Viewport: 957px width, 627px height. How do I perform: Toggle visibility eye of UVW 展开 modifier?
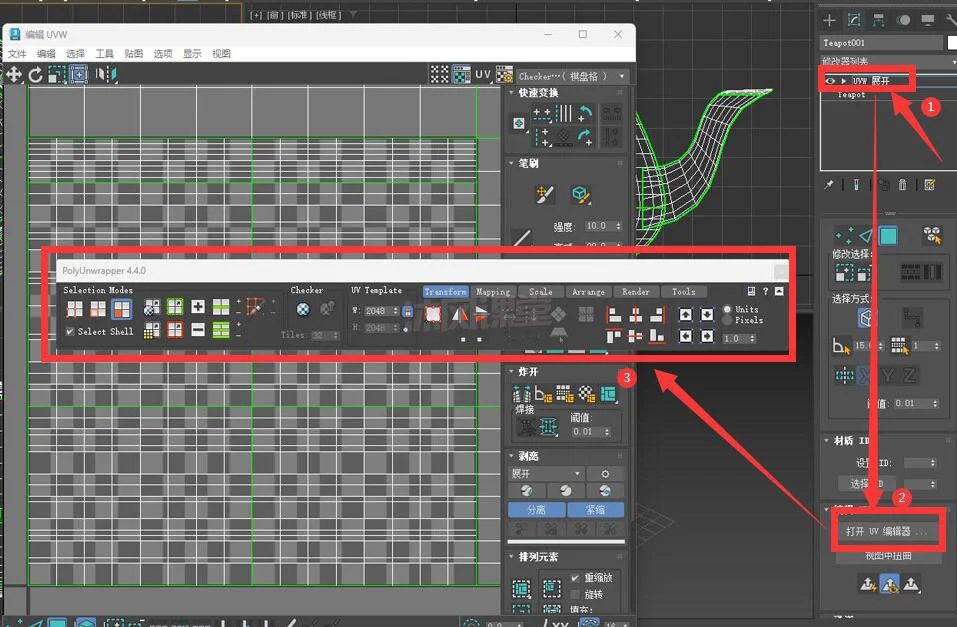[830, 81]
